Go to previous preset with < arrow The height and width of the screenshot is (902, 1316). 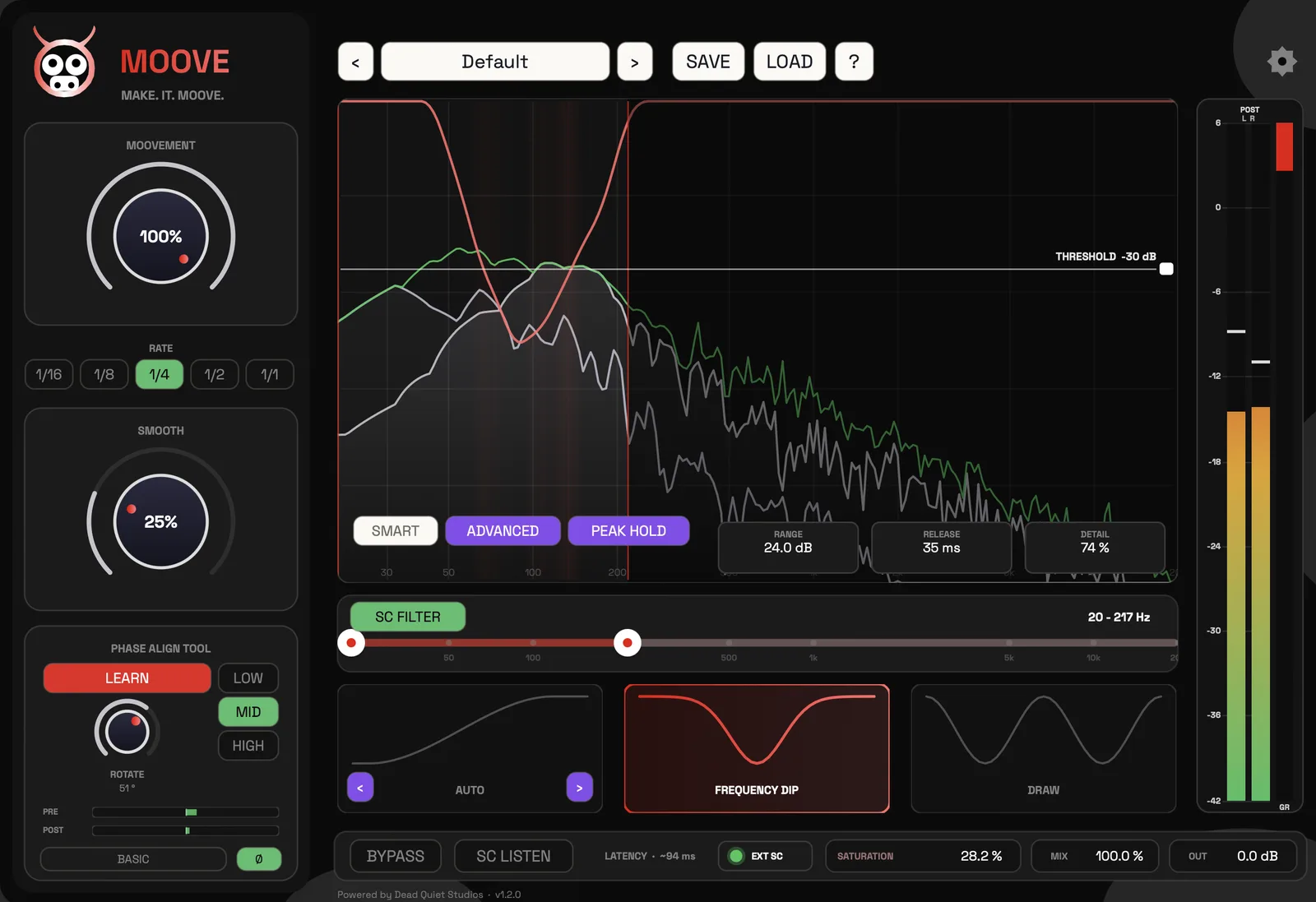355,62
